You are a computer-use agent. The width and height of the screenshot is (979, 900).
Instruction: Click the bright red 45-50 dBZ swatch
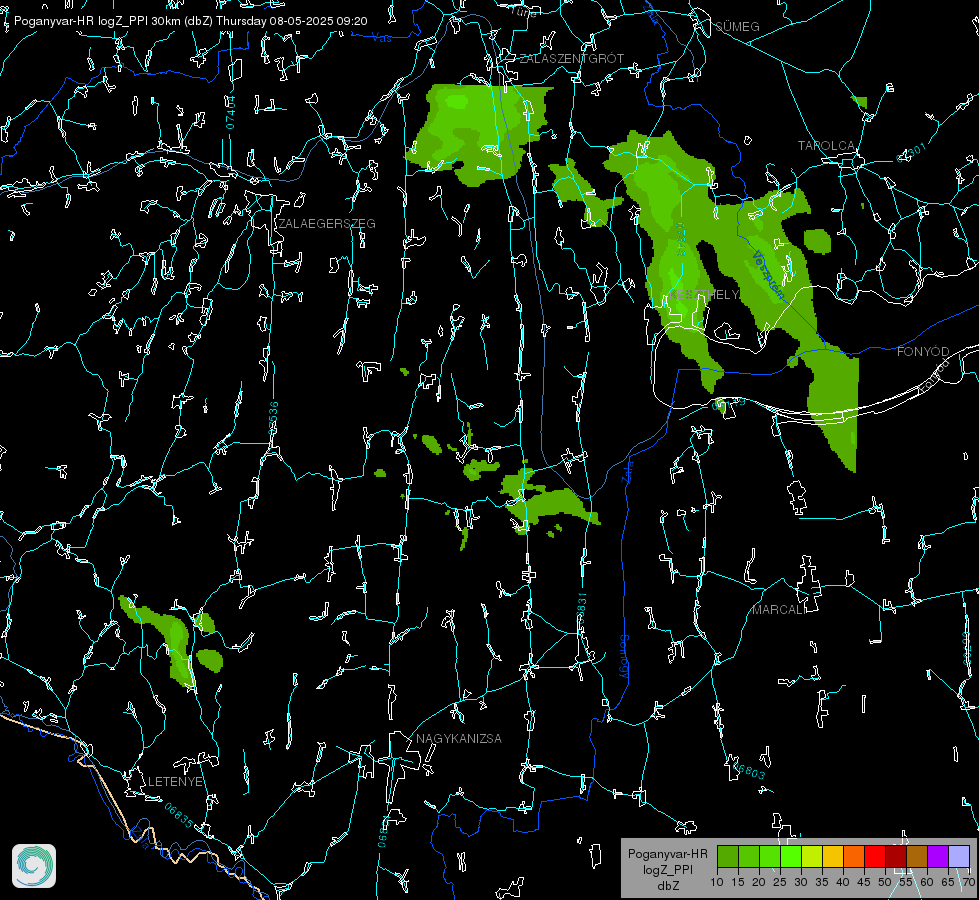tap(875, 856)
